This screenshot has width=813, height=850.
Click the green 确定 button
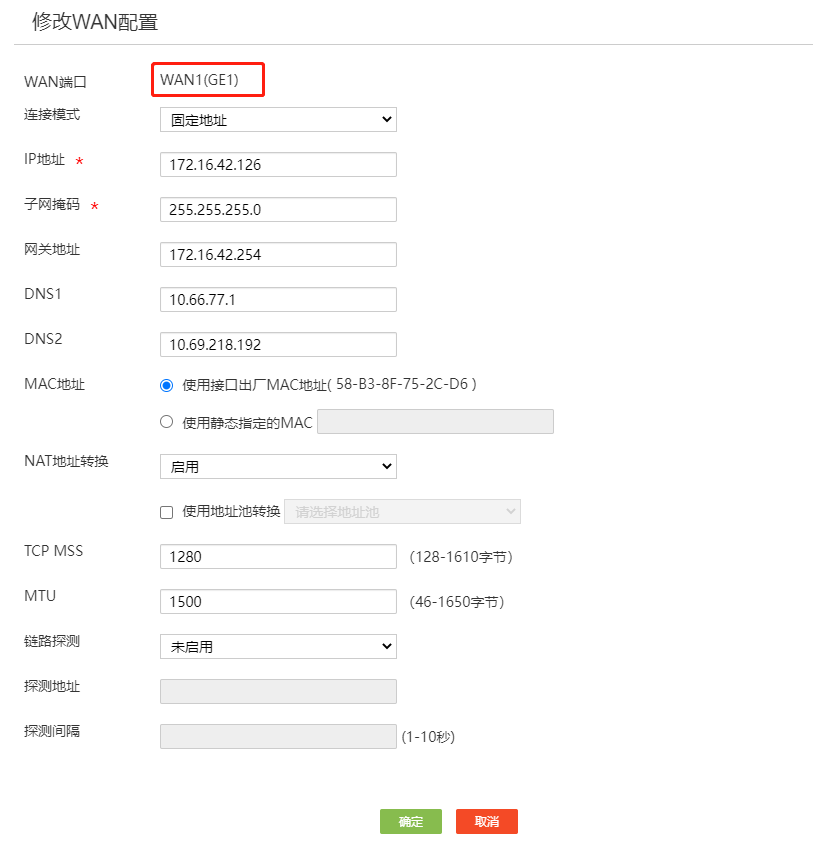pyautogui.click(x=411, y=821)
